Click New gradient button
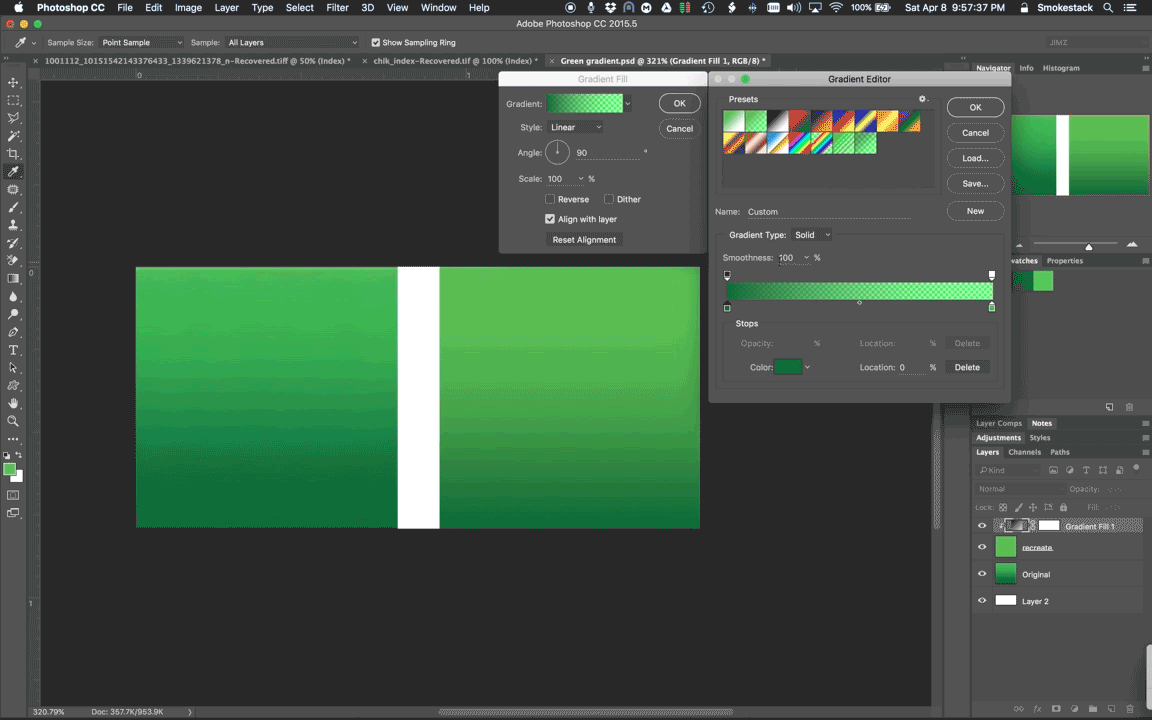Screen dimensions: 1152x720 (975, 211)
